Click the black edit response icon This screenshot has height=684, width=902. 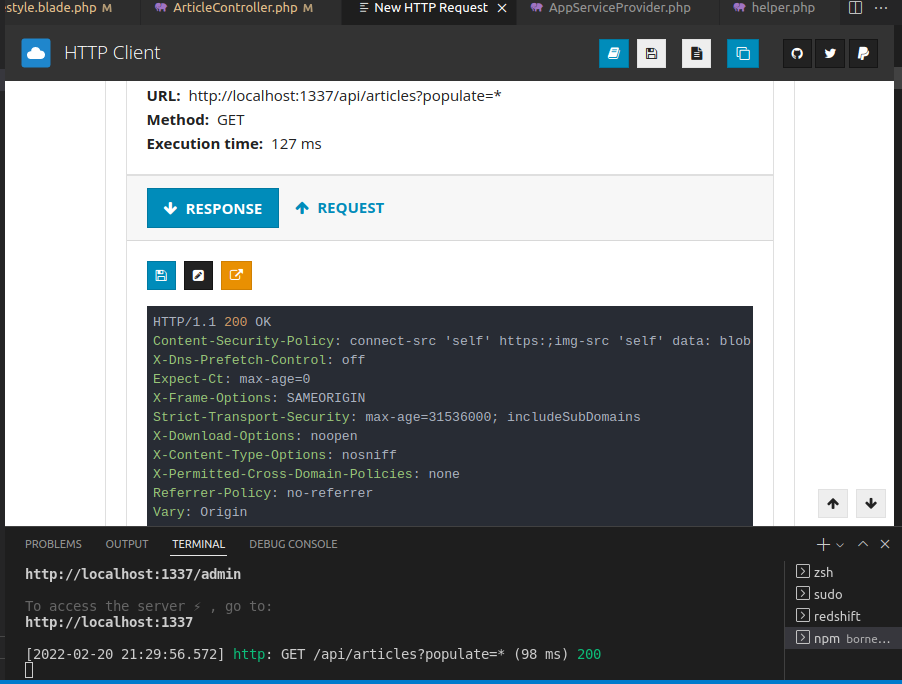click(198, 276)
